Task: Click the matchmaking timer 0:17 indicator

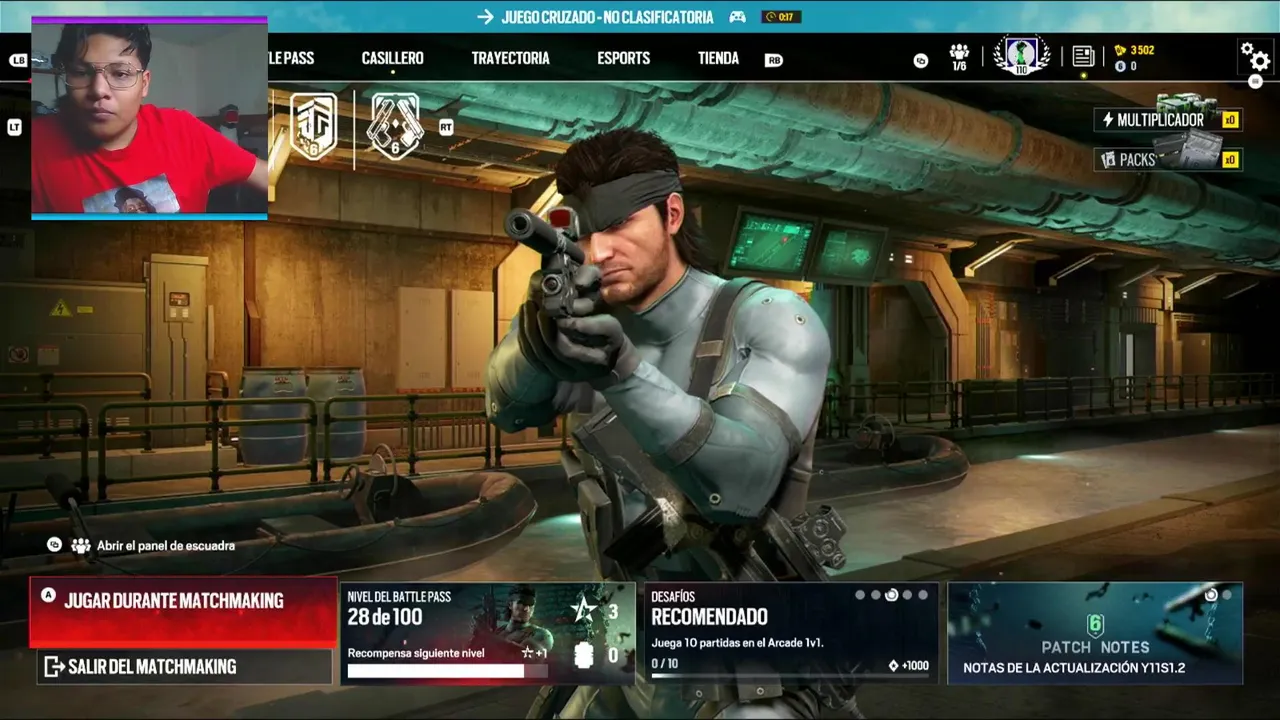Action: tap(781, 17)
